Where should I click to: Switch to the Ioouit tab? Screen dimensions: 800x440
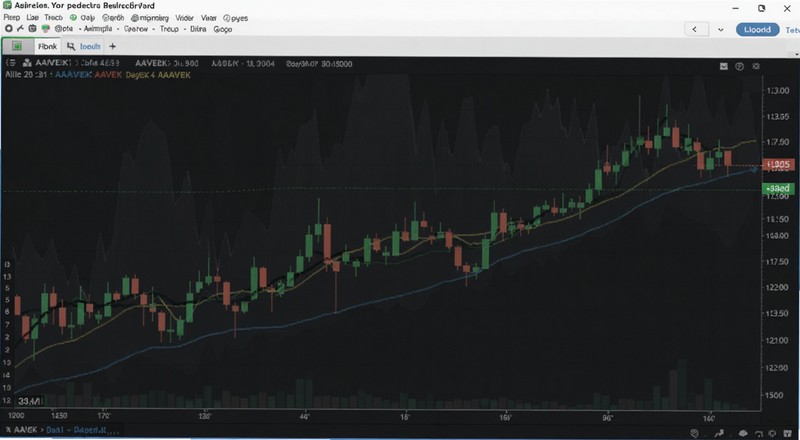[x=85, y=46]
